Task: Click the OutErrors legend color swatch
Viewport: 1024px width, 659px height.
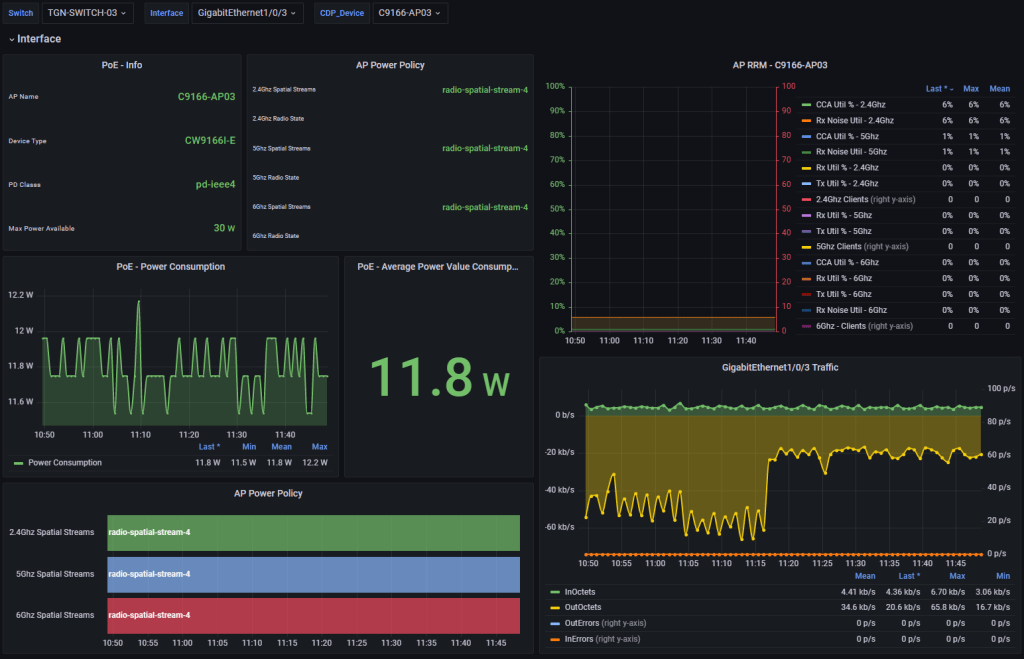Action: click(555, 623)
